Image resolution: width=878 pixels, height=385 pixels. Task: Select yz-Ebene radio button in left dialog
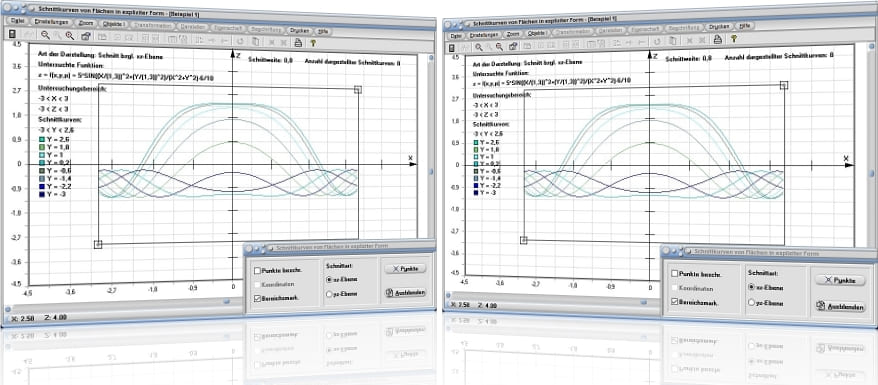pyautogui.click(x=329, y=294)
